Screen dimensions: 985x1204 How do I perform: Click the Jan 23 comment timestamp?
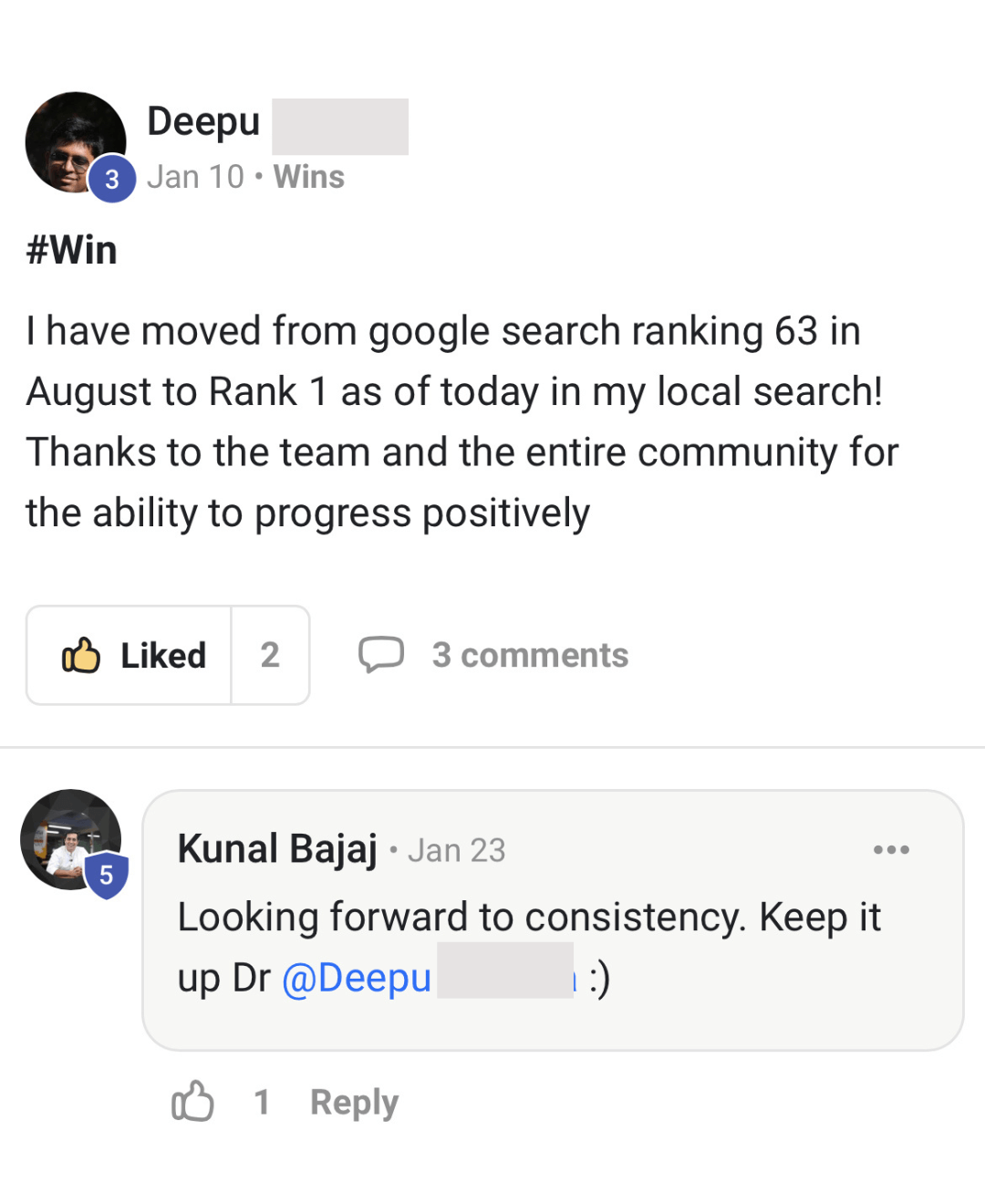coord(456,850)
